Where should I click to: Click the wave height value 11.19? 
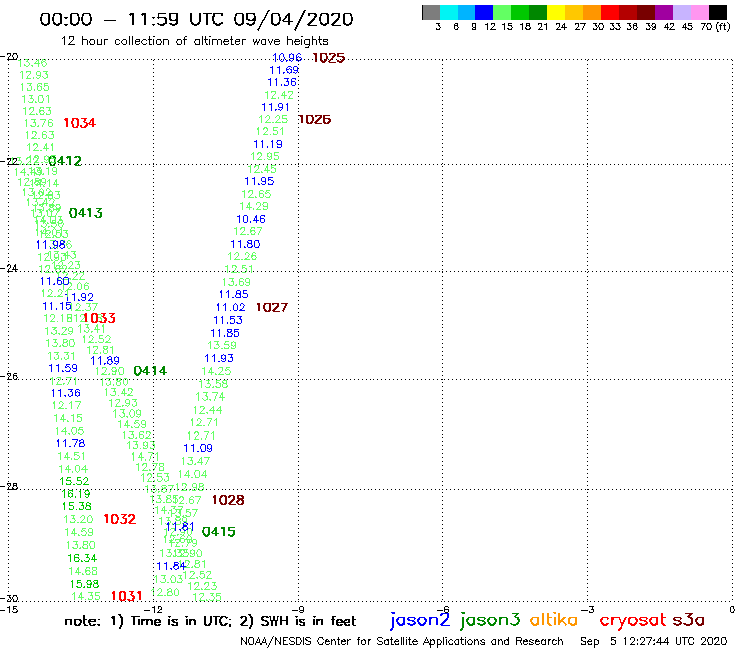point(268,144)
